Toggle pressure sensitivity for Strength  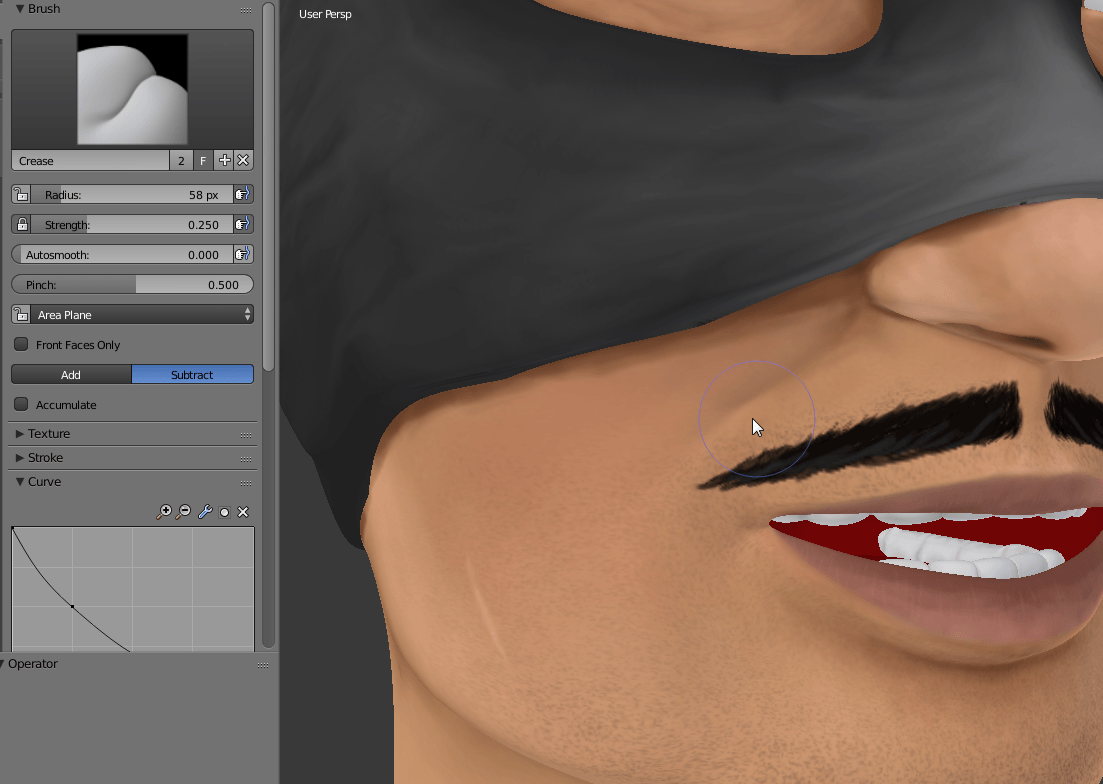pos(242,225)
